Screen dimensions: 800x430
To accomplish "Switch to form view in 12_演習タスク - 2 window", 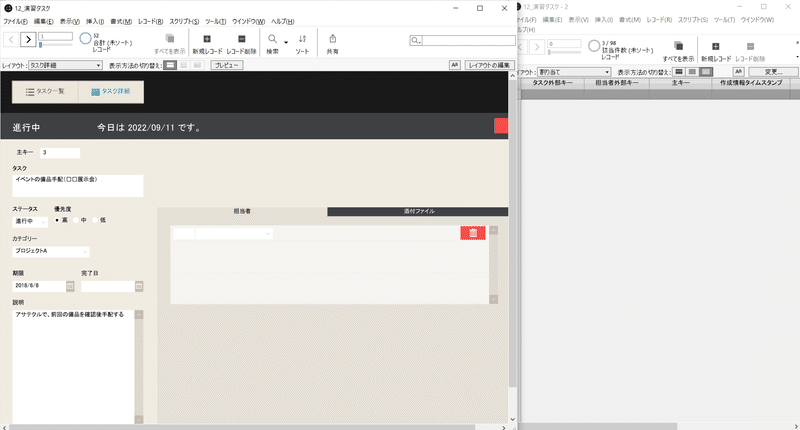I will tap(679, 72).
